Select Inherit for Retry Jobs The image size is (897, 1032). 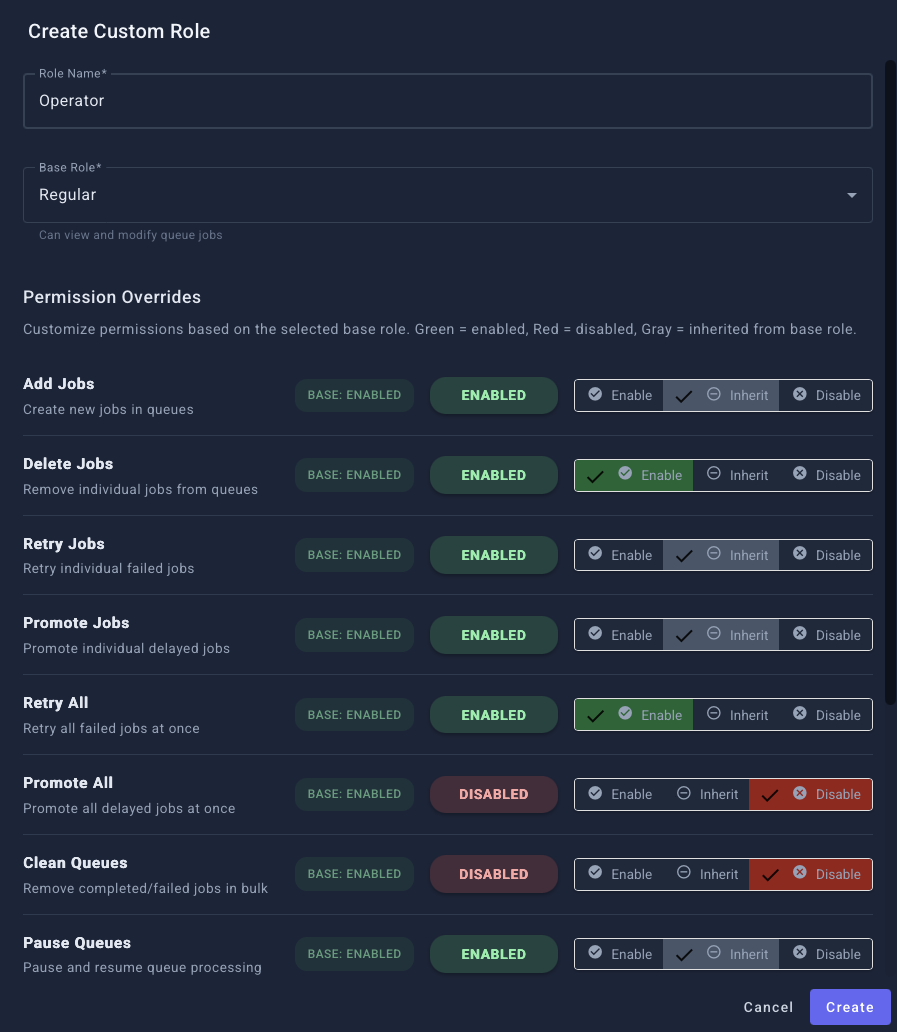(x=721, y=555)
